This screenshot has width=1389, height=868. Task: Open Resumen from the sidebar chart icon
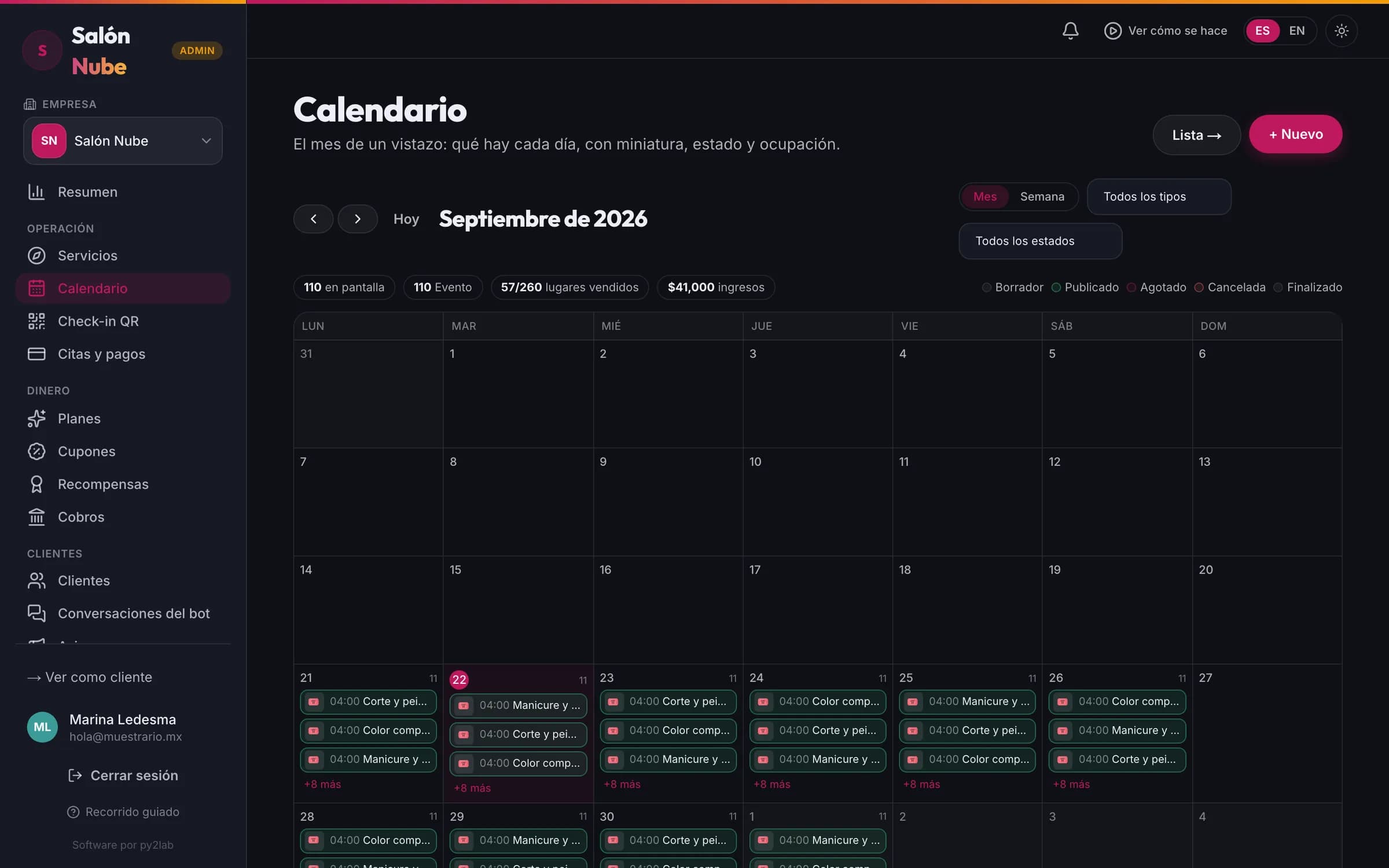point(36,192)
